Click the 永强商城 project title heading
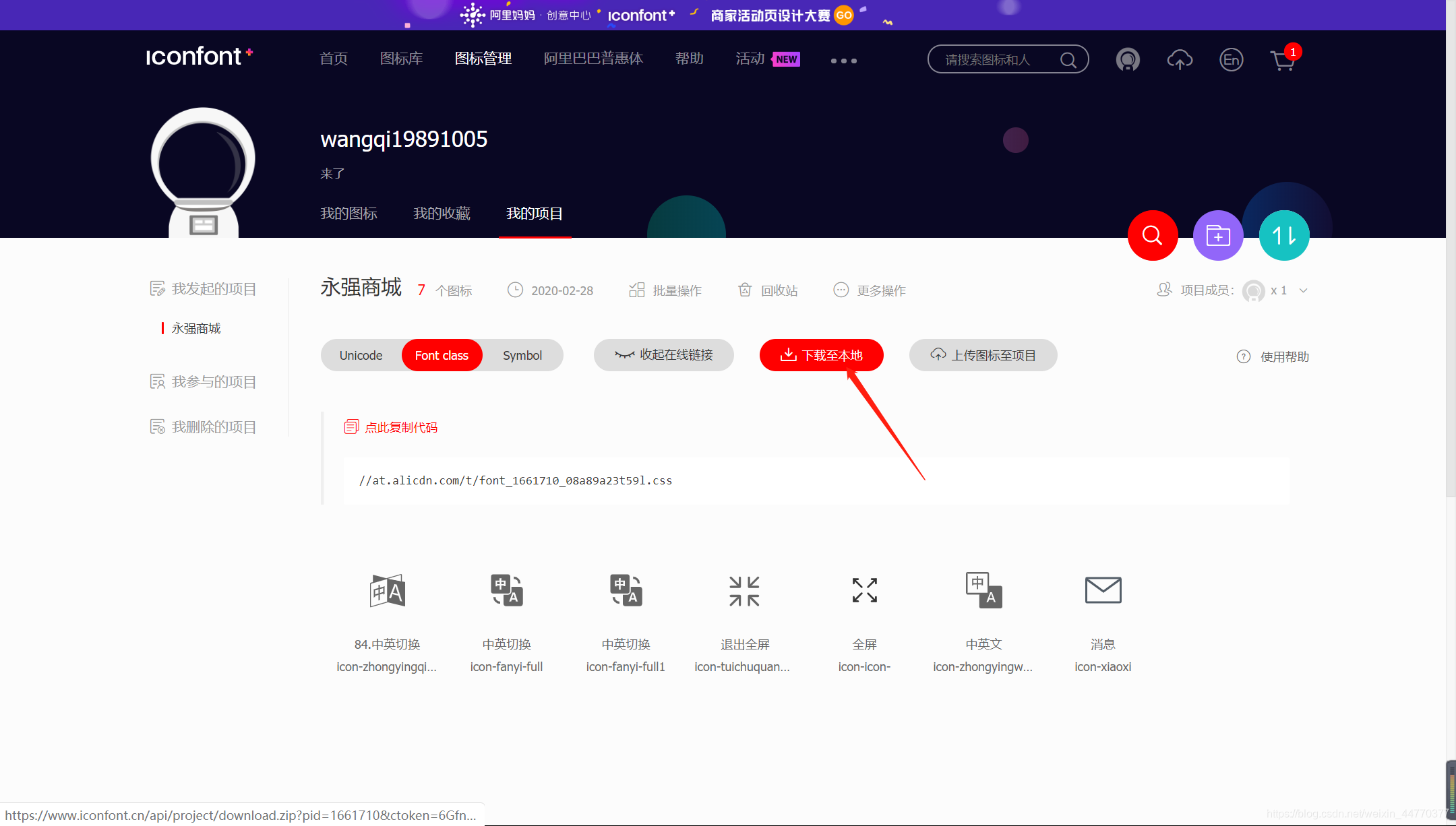The height and width of the screenshot is (826, 1456). pos(361,288)
